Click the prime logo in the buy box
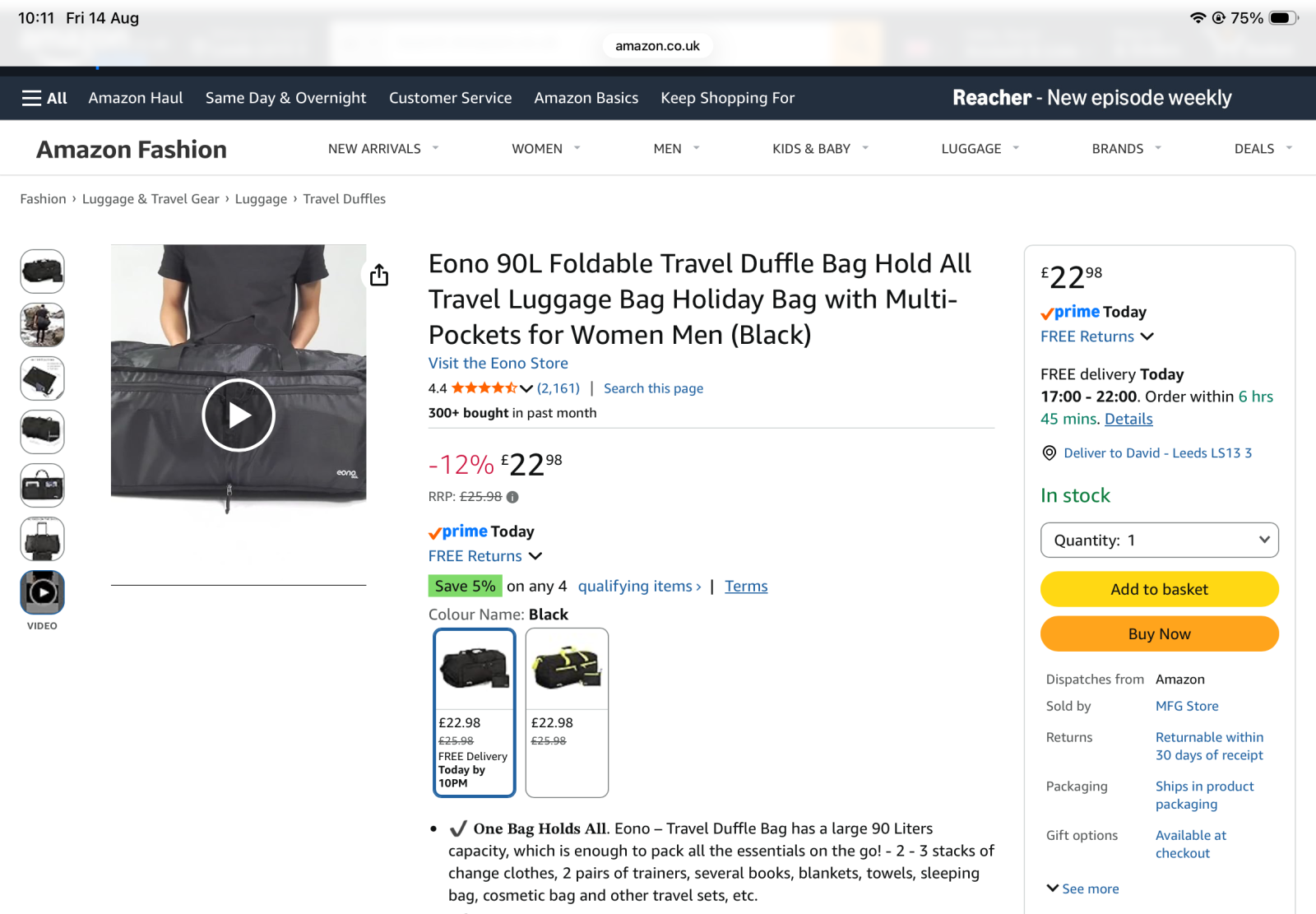The height and width of the screenshot is (914, 1316). 1070,312
